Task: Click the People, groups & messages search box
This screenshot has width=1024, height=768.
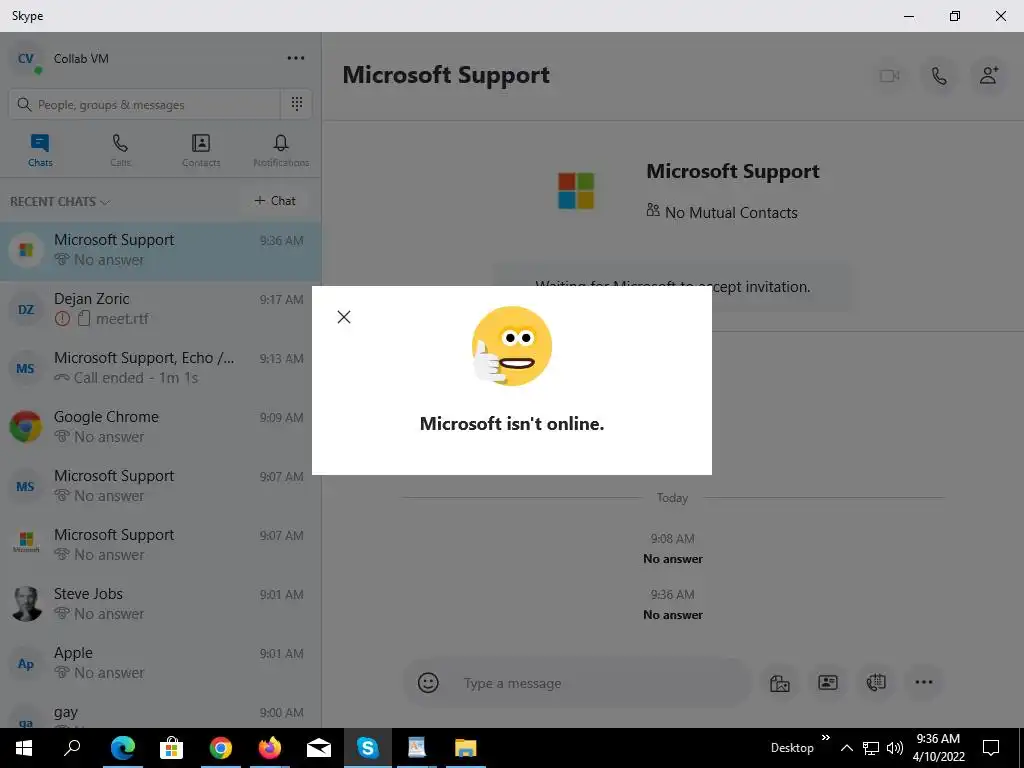Action: tap(144, 104)
